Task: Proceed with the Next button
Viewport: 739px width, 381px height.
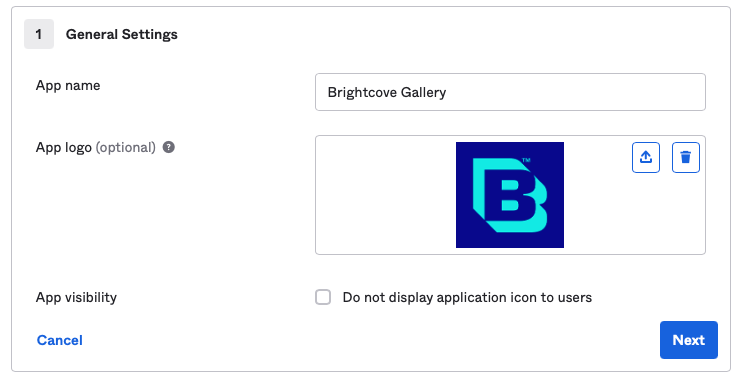Action: pyautogui.click(x=689, y=340)
